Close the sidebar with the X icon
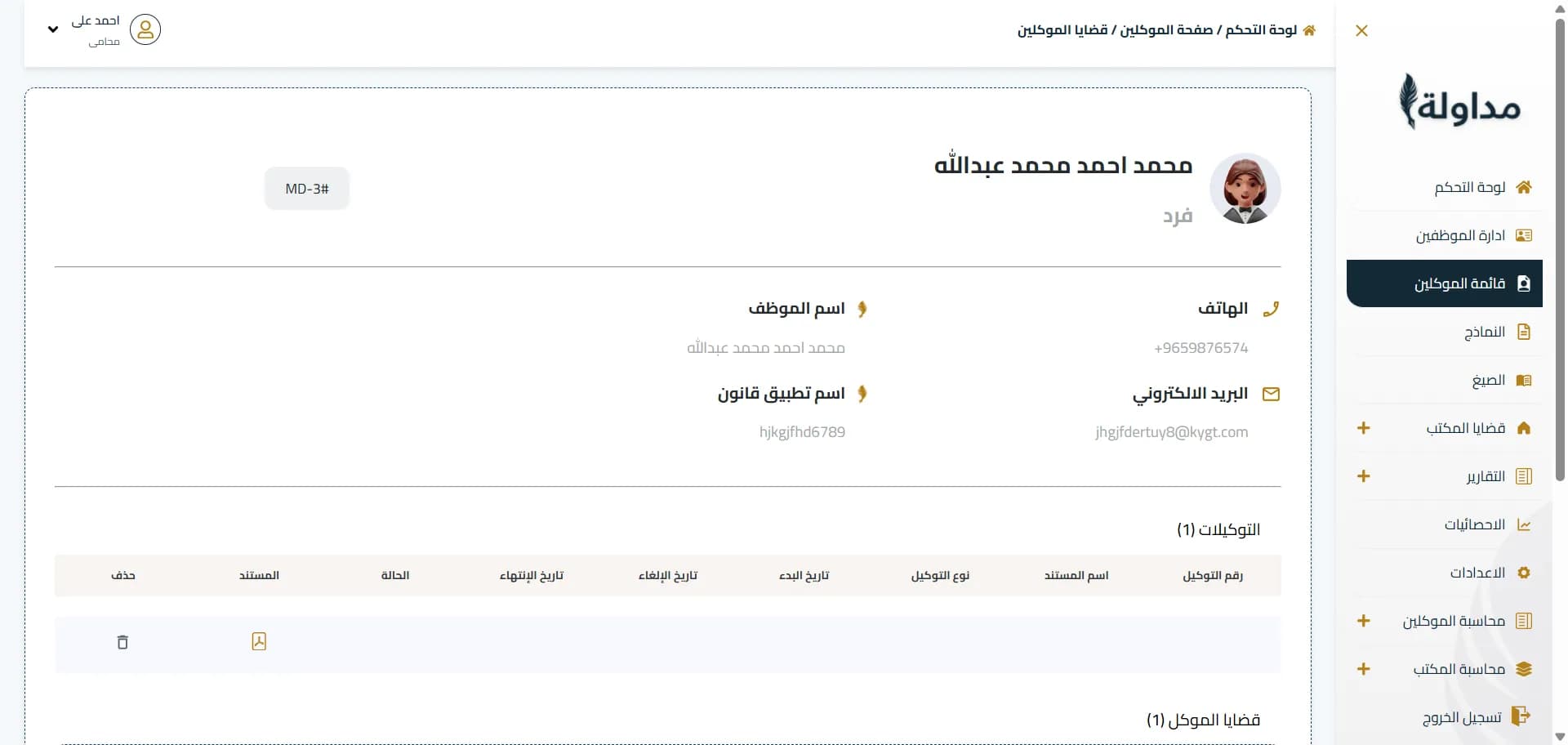The width and height of the screenshot is (1568, 745). [x=1361, y=31]
